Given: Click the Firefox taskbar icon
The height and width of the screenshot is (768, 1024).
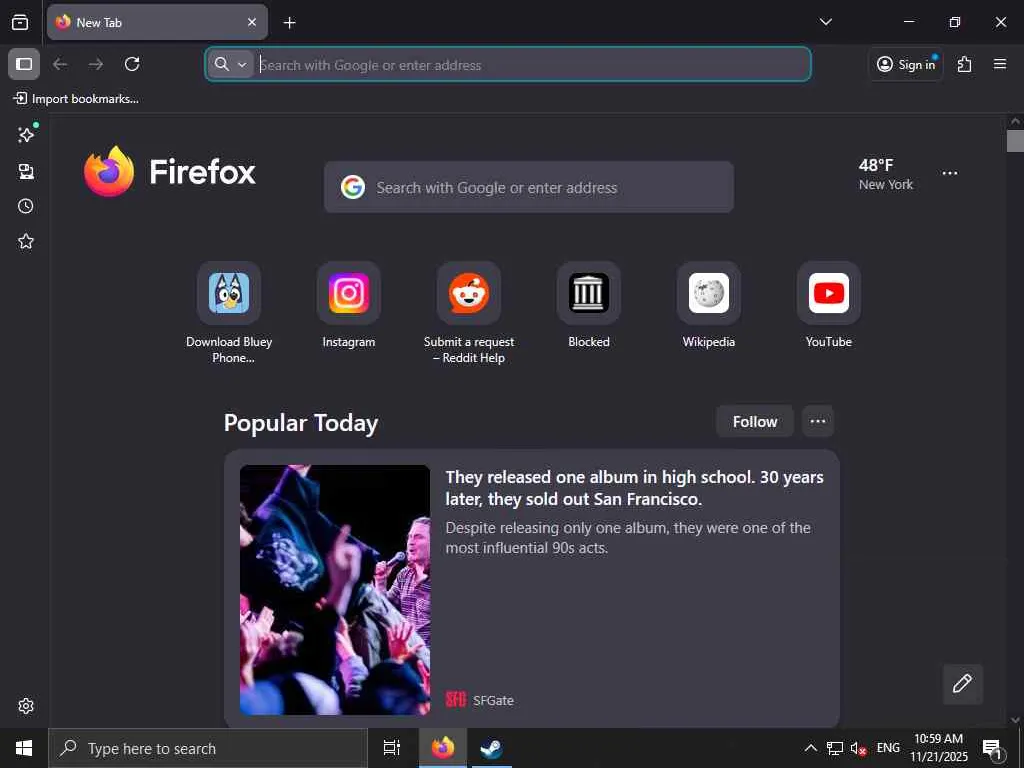Looking at the screenshot, I should (x=442, y=748).
